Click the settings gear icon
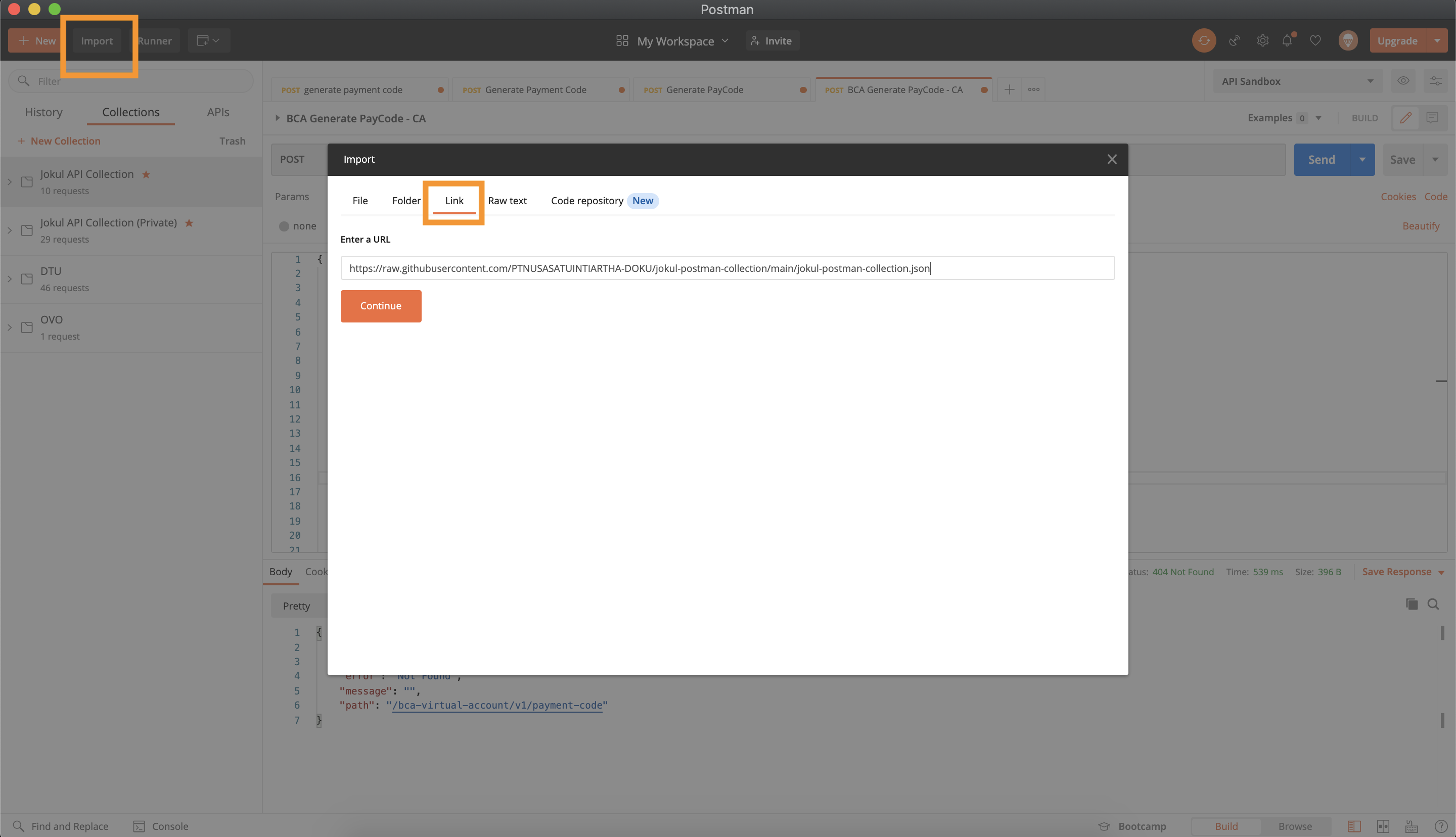This screenshot has height=837, width=1456. pos(1262,41)
